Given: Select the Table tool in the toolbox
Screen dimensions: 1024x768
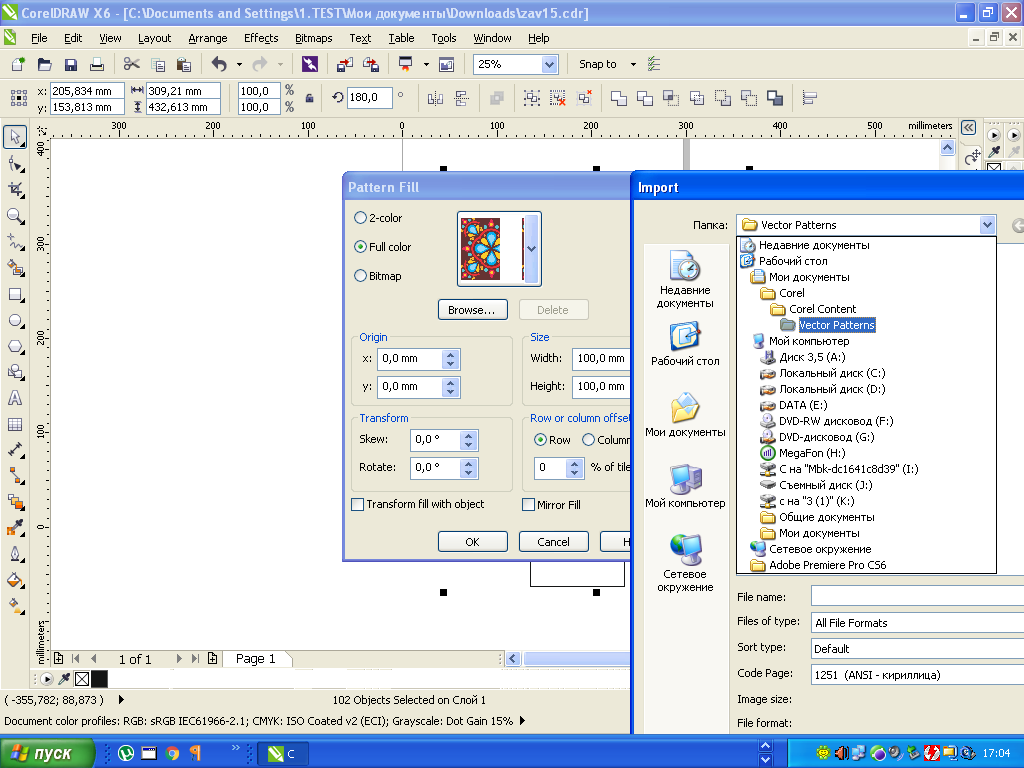Looking at the screenshot, I should tap(15, 424).
